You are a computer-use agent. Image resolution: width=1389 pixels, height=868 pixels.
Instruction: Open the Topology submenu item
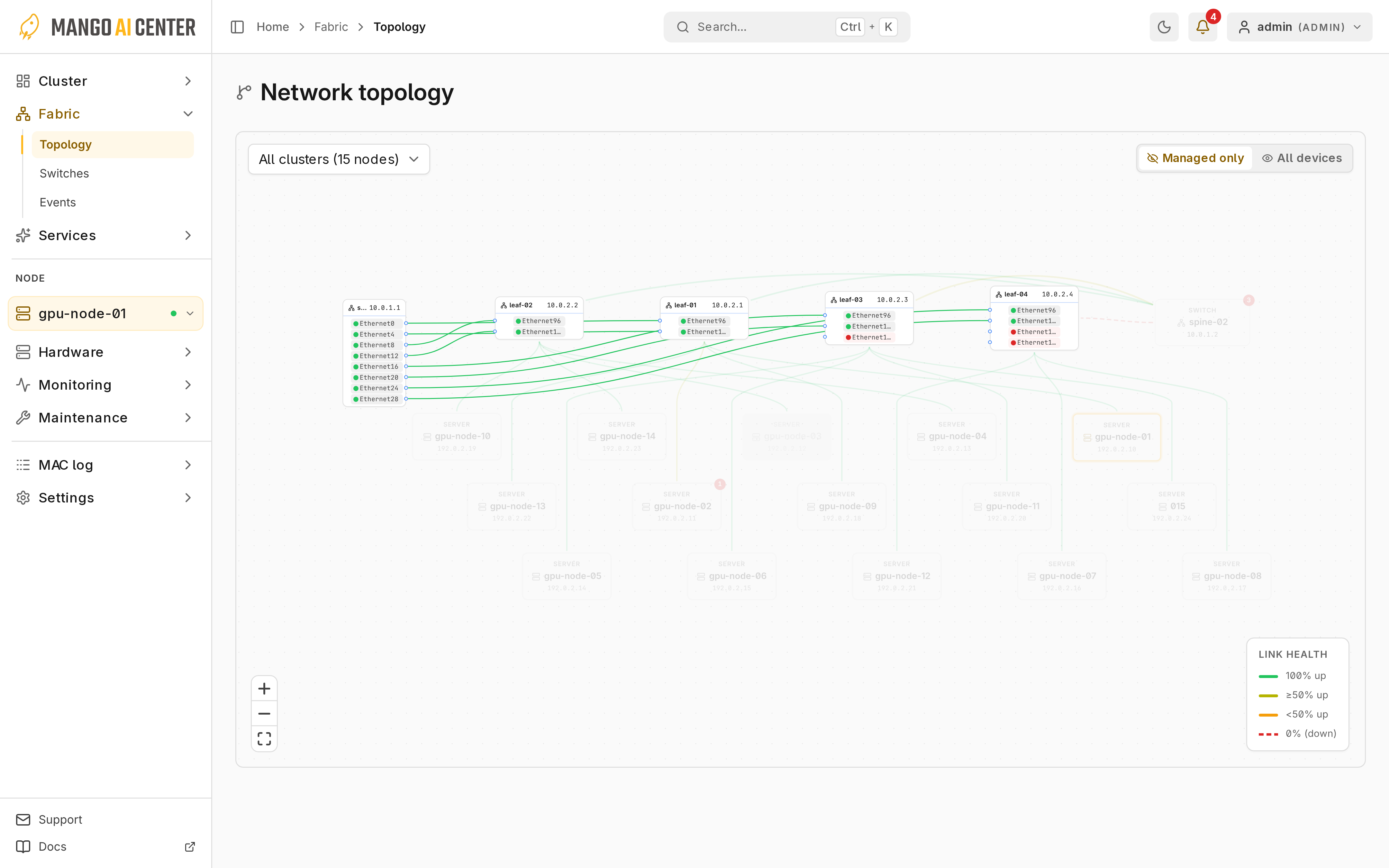[x=113, y=145]
